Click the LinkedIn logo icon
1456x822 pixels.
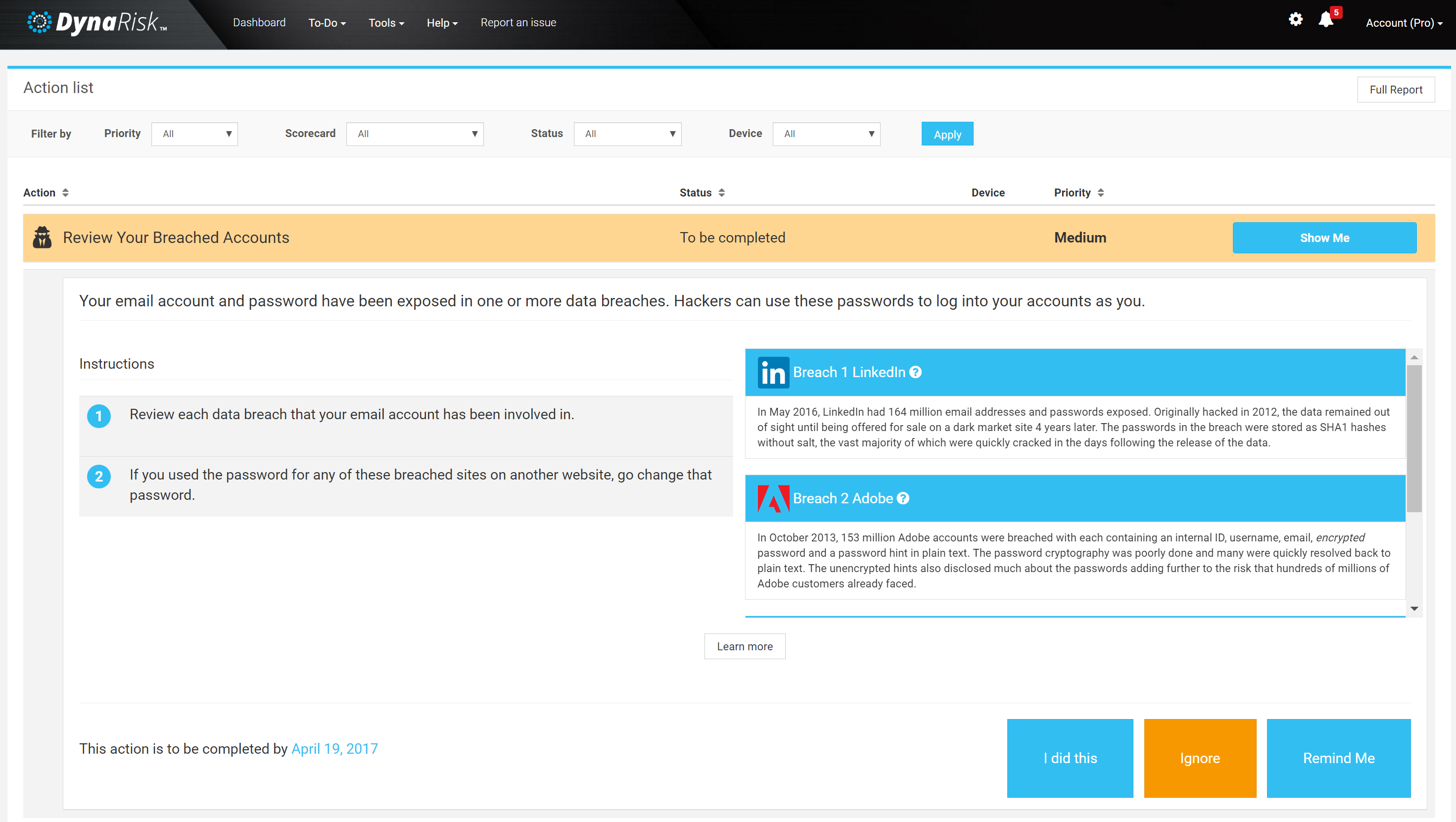tap(773, 373)
